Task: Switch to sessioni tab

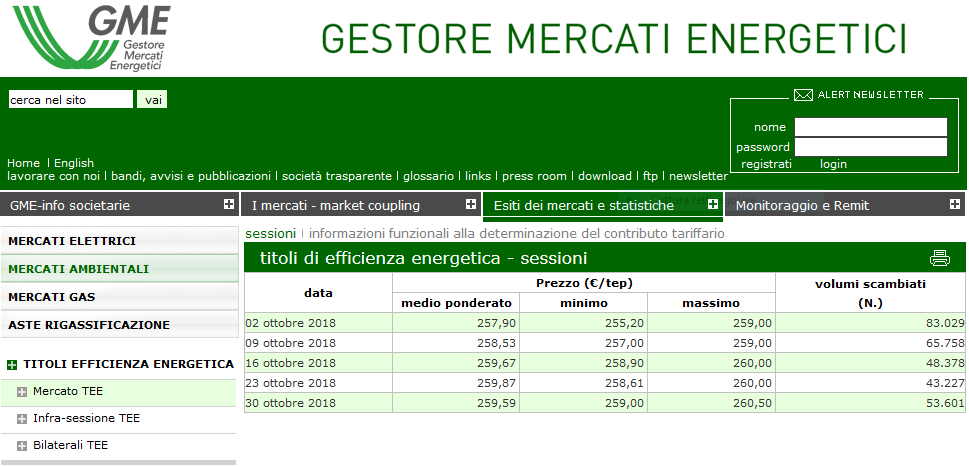Action: click(x=271, y=234)
